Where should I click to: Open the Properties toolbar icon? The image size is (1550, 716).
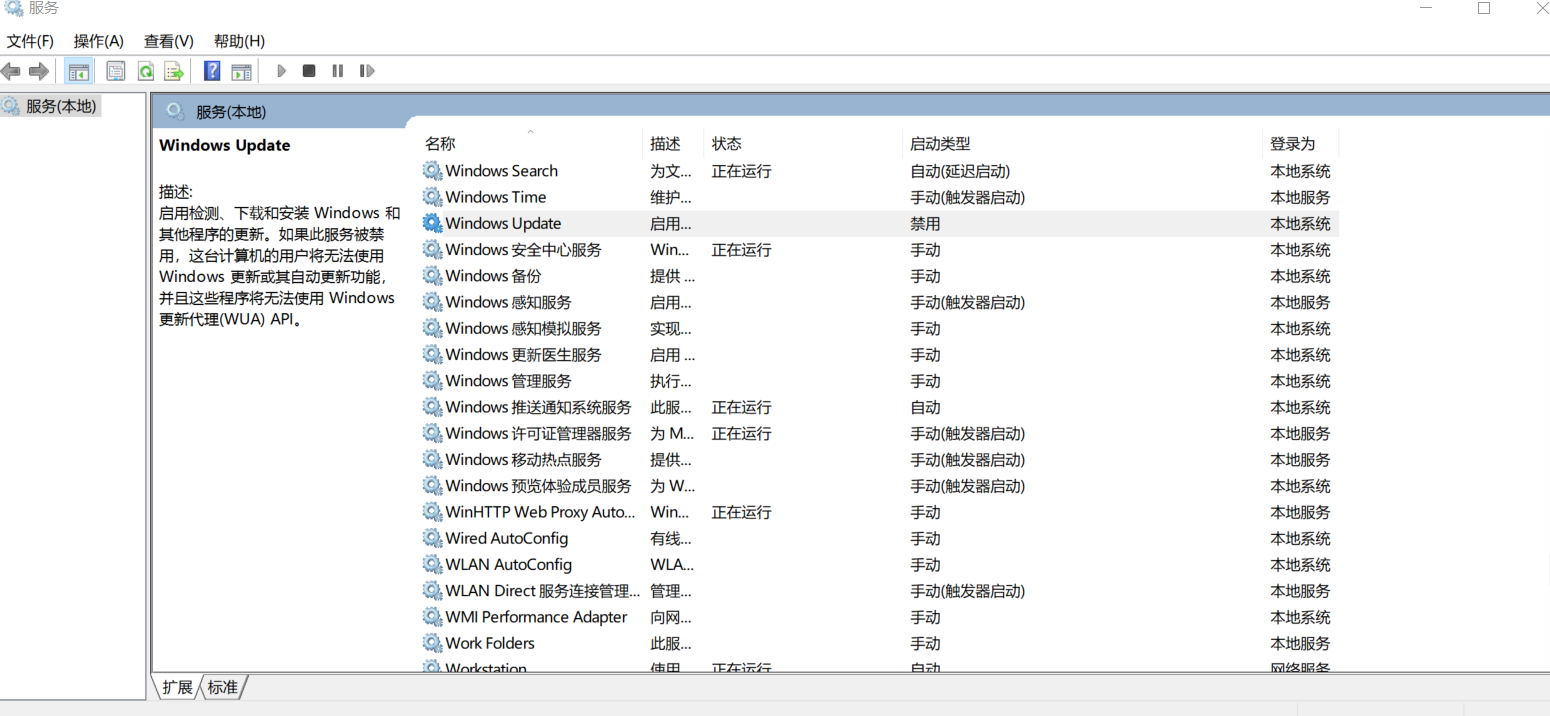pyautogui.click(x=116, y=71)
